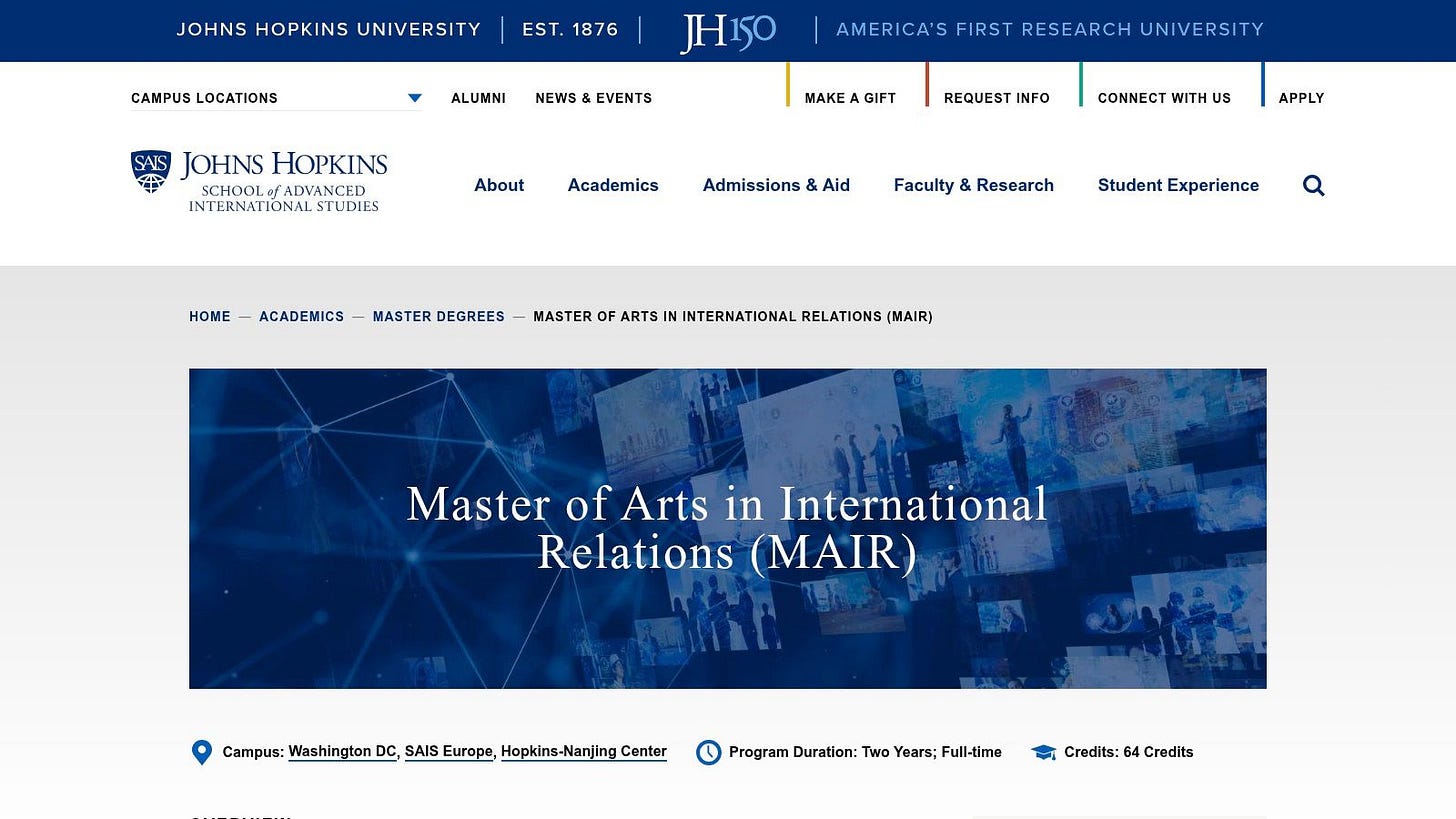The width and height of the screenshot is (1456, 819).
Task: Open the Washington DC campus link
Action: coord(342,752)
